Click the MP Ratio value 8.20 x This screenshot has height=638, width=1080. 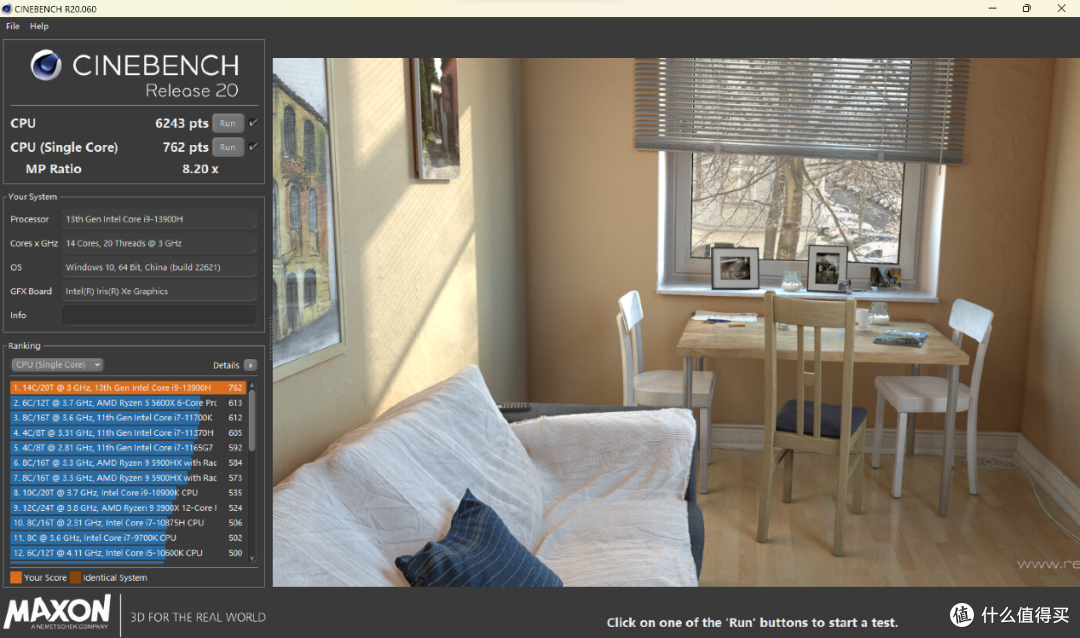[x=200, y=169]
